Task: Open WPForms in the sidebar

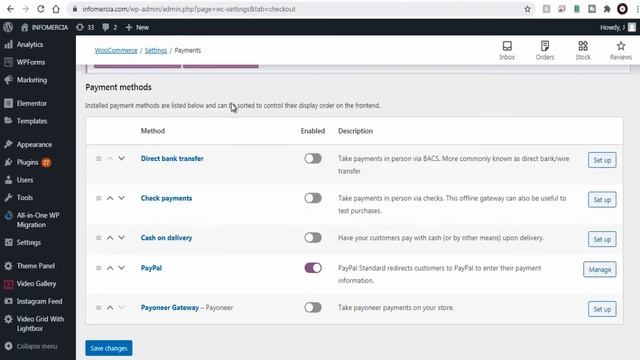Action: pyautogui.click(x=31, y=62)
